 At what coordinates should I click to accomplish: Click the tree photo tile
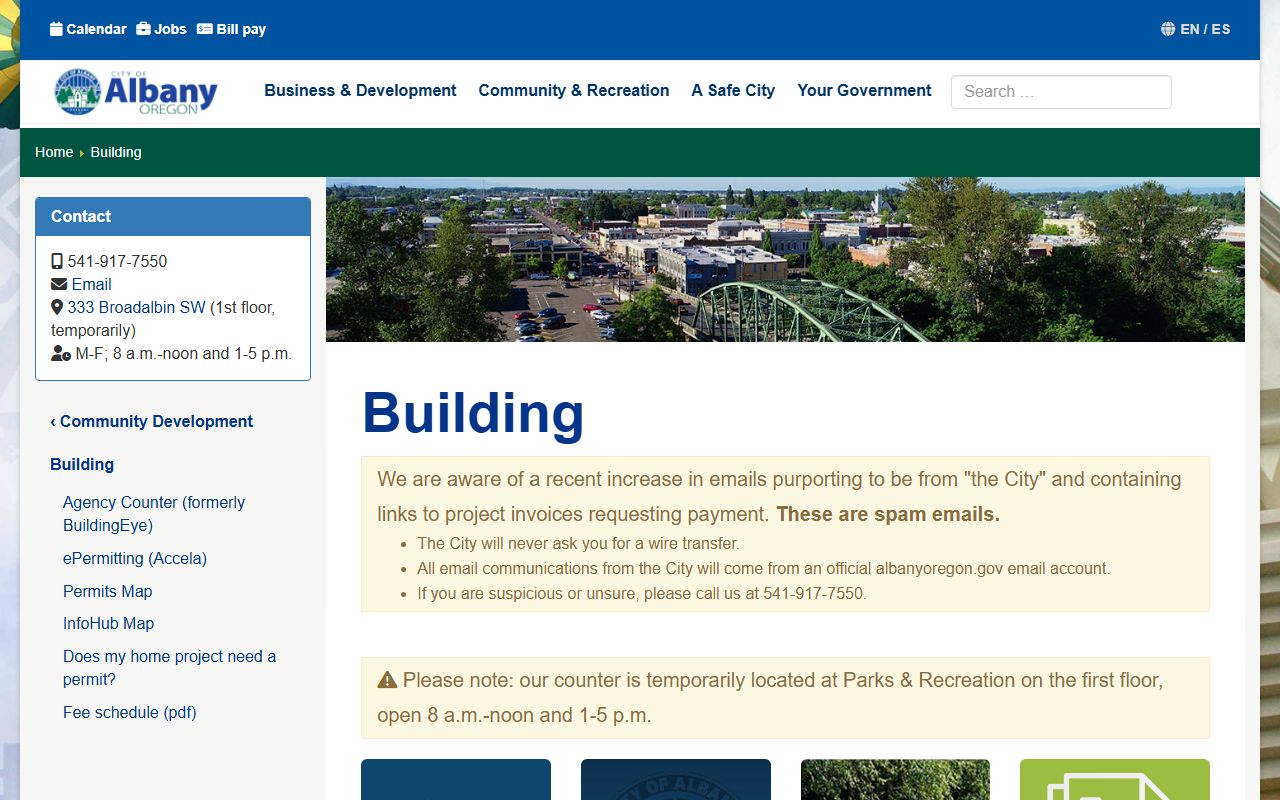(895, 779)
